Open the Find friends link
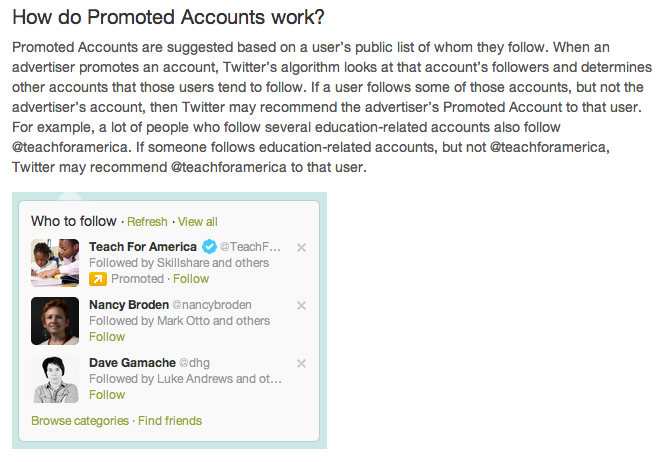 click(170, 421)
